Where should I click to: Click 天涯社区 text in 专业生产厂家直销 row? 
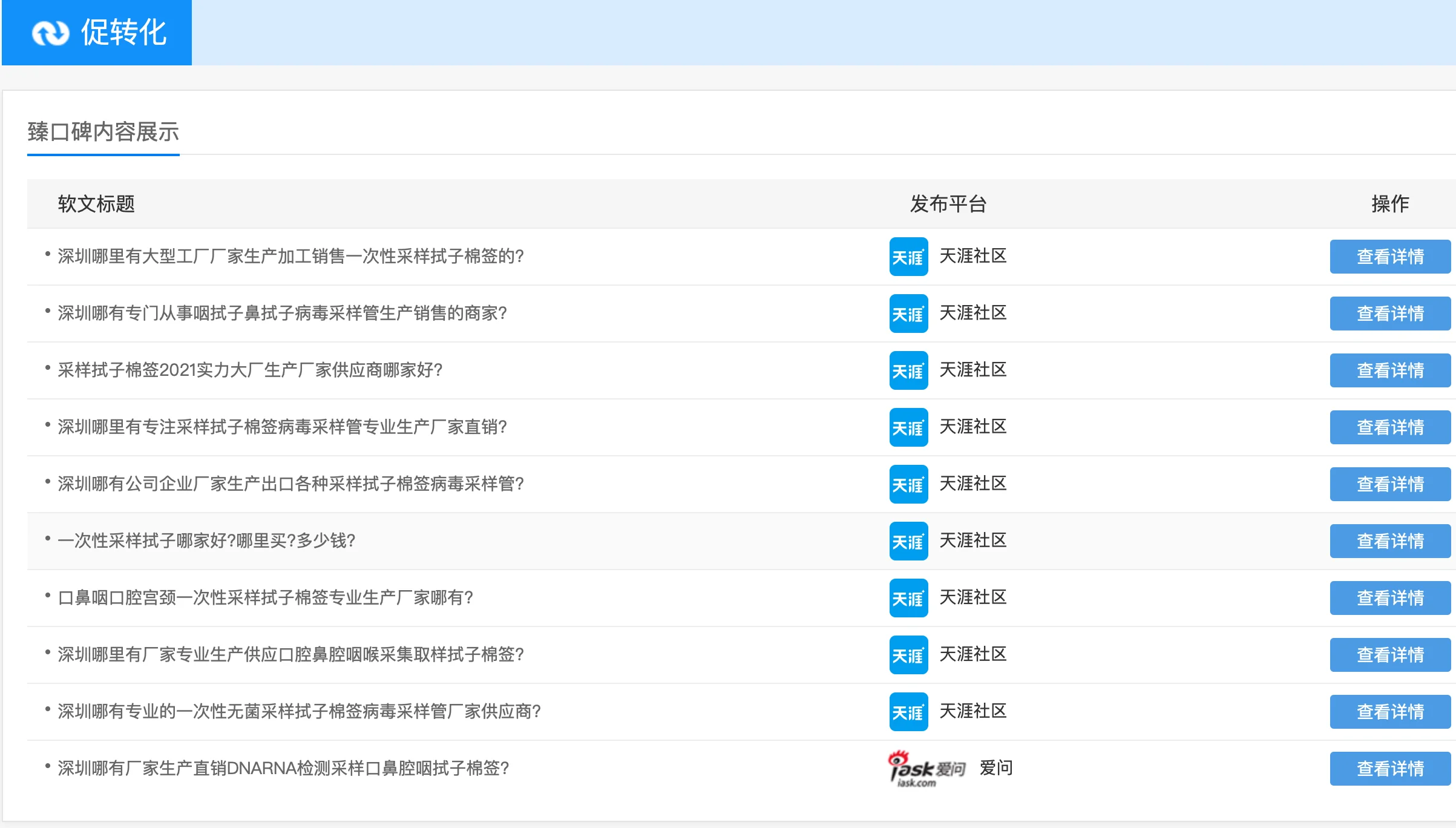973,427
